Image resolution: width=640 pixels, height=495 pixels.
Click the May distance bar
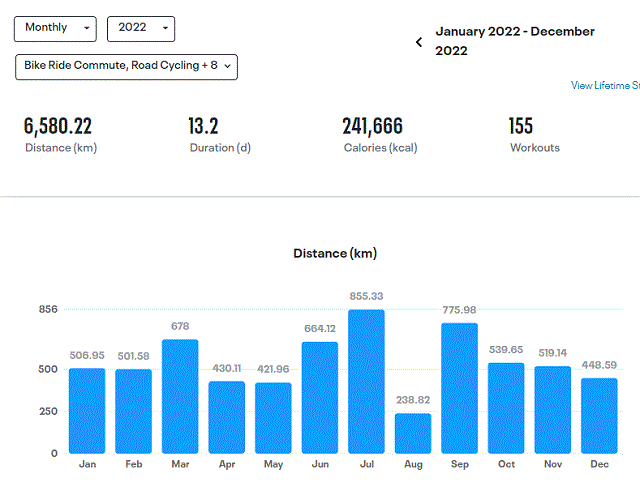pos(273,417)
